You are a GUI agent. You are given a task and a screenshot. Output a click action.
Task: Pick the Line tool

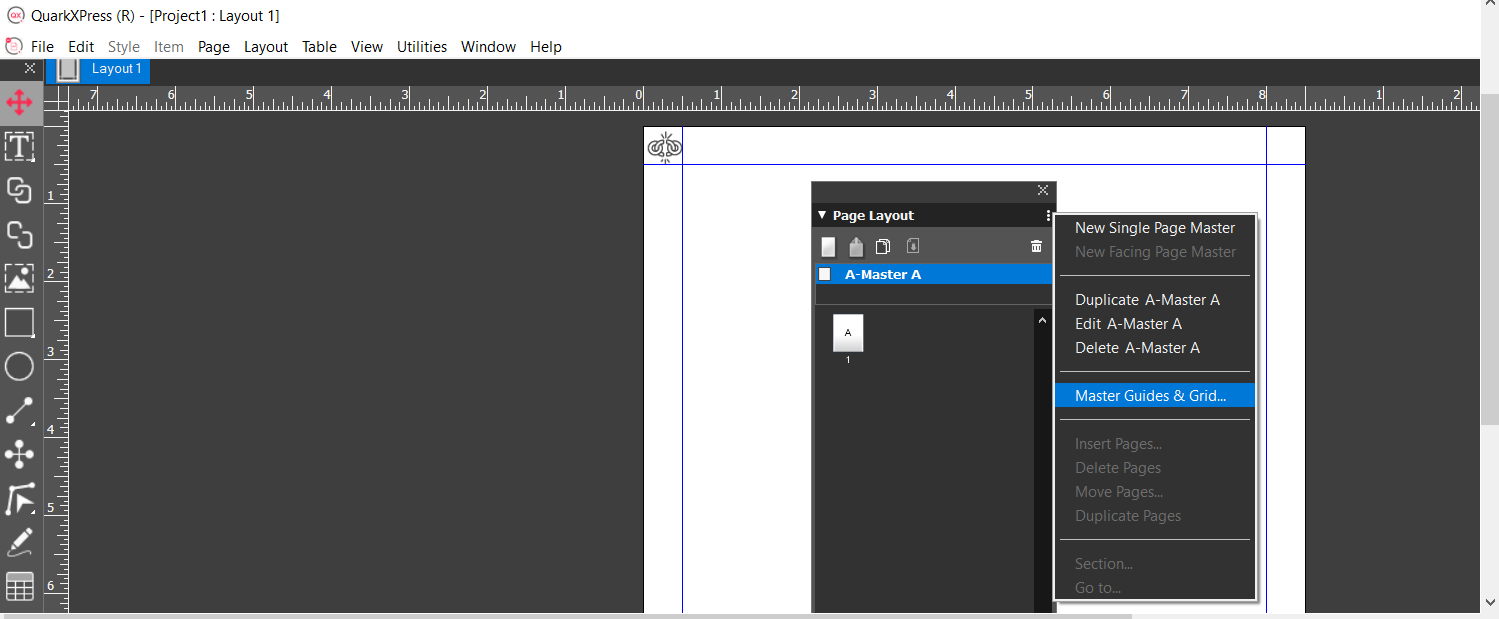(x=19, y=410)
